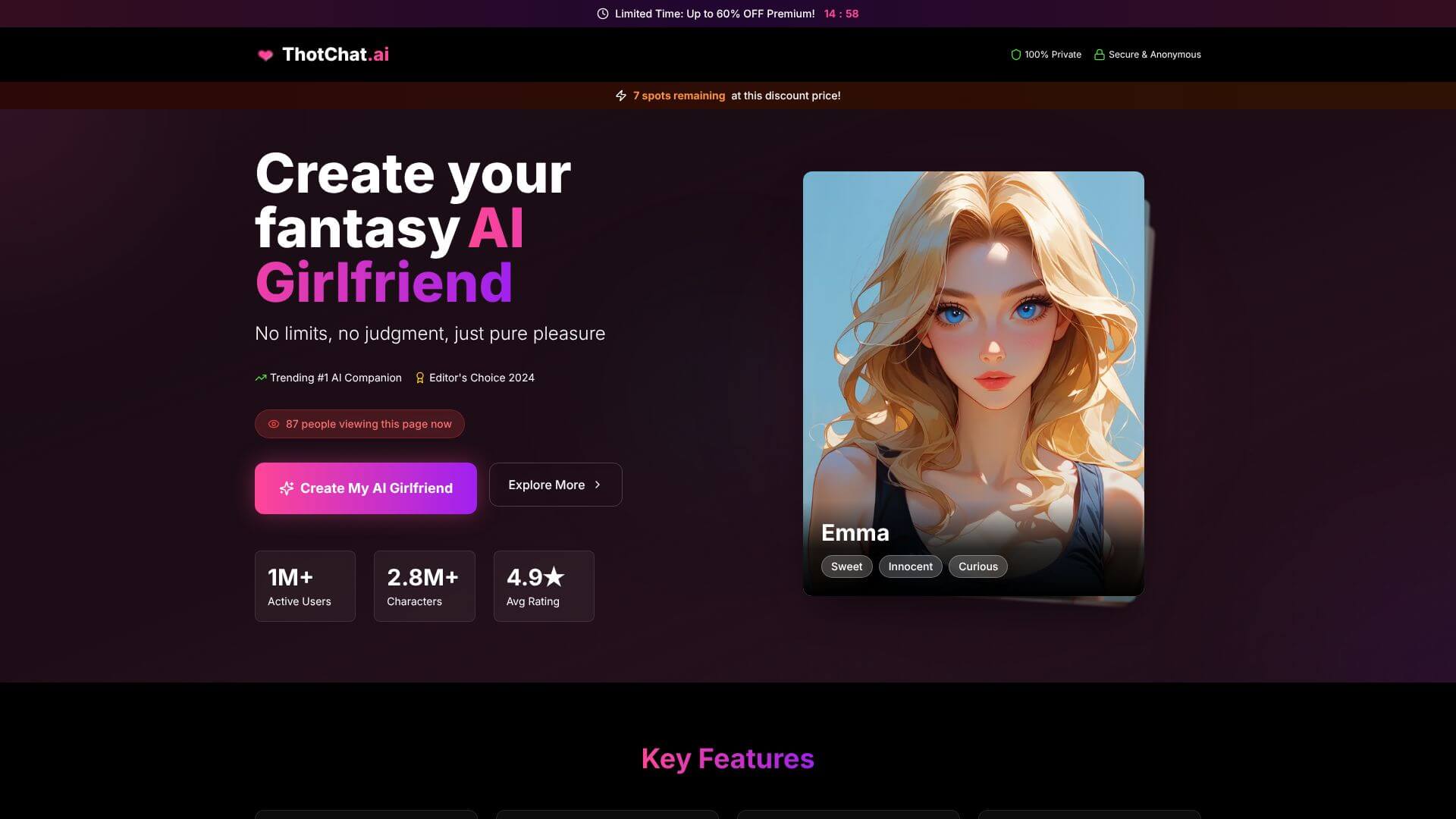Screen dimensions: 1456x819
Task: Click the clock icon in the promo banner
Action: (601, 14)
